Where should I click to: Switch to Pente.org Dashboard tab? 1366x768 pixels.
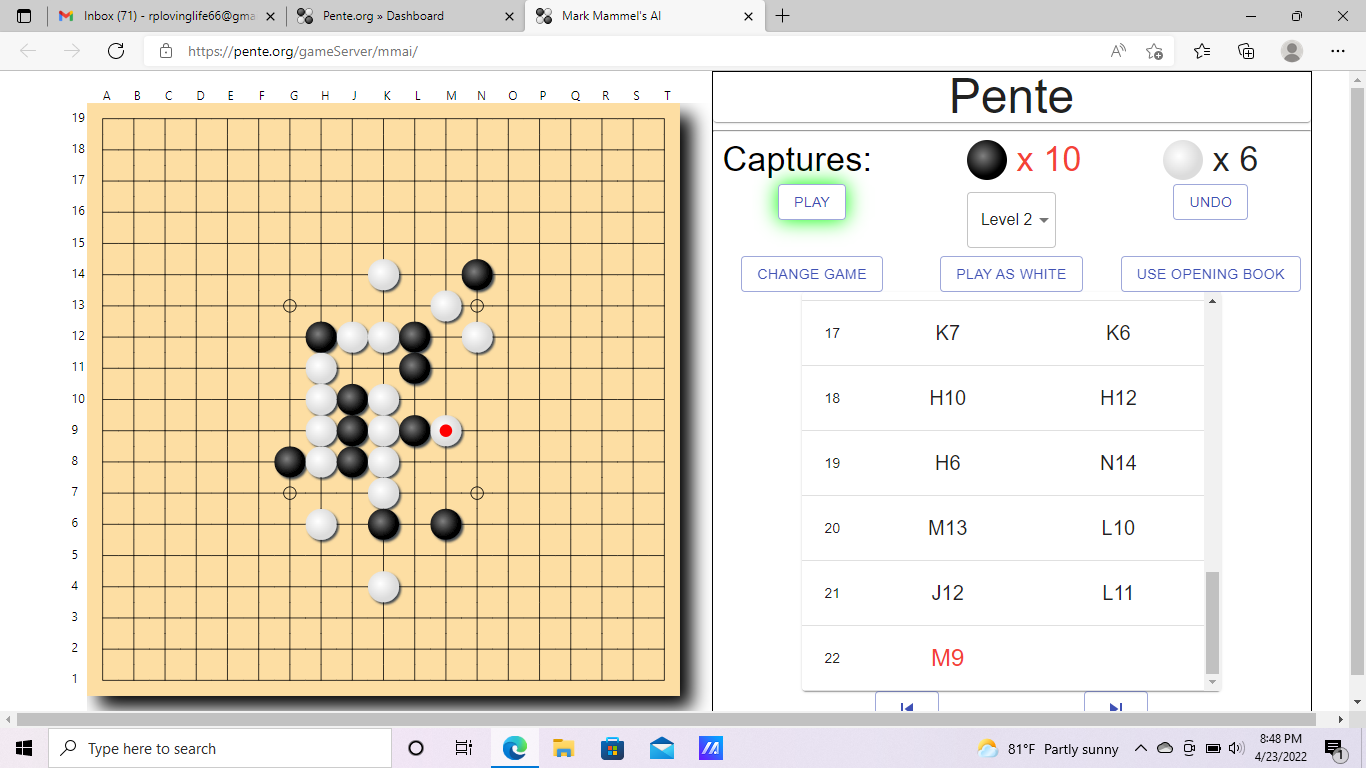point(405,16)
